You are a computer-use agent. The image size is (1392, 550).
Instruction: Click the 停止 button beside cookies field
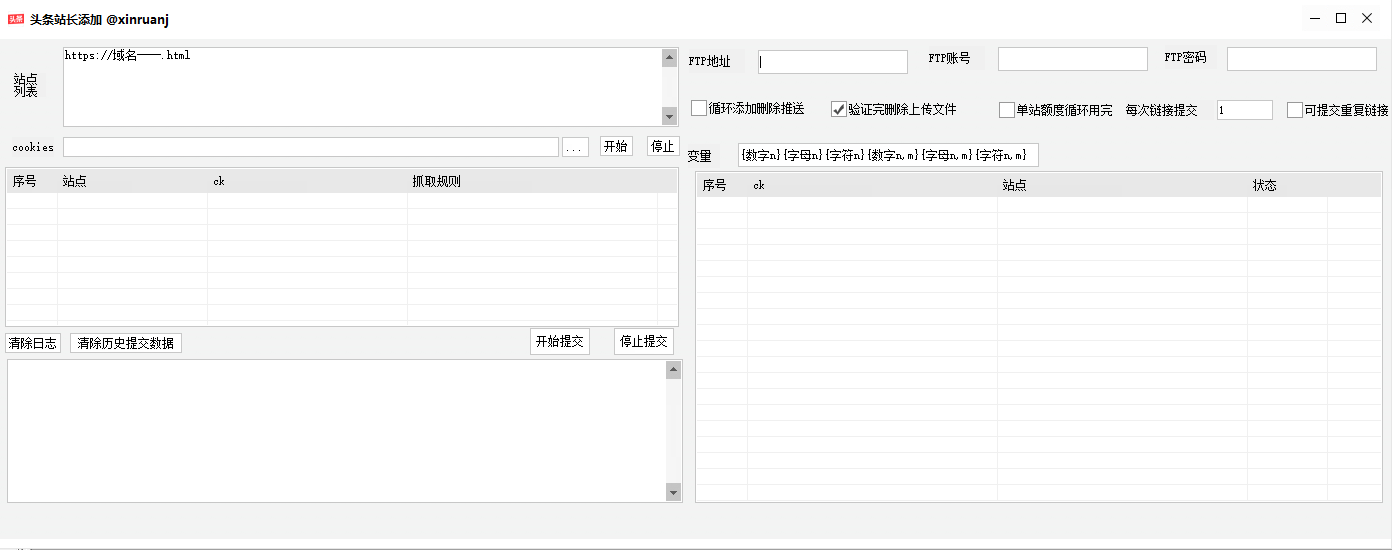663,147
